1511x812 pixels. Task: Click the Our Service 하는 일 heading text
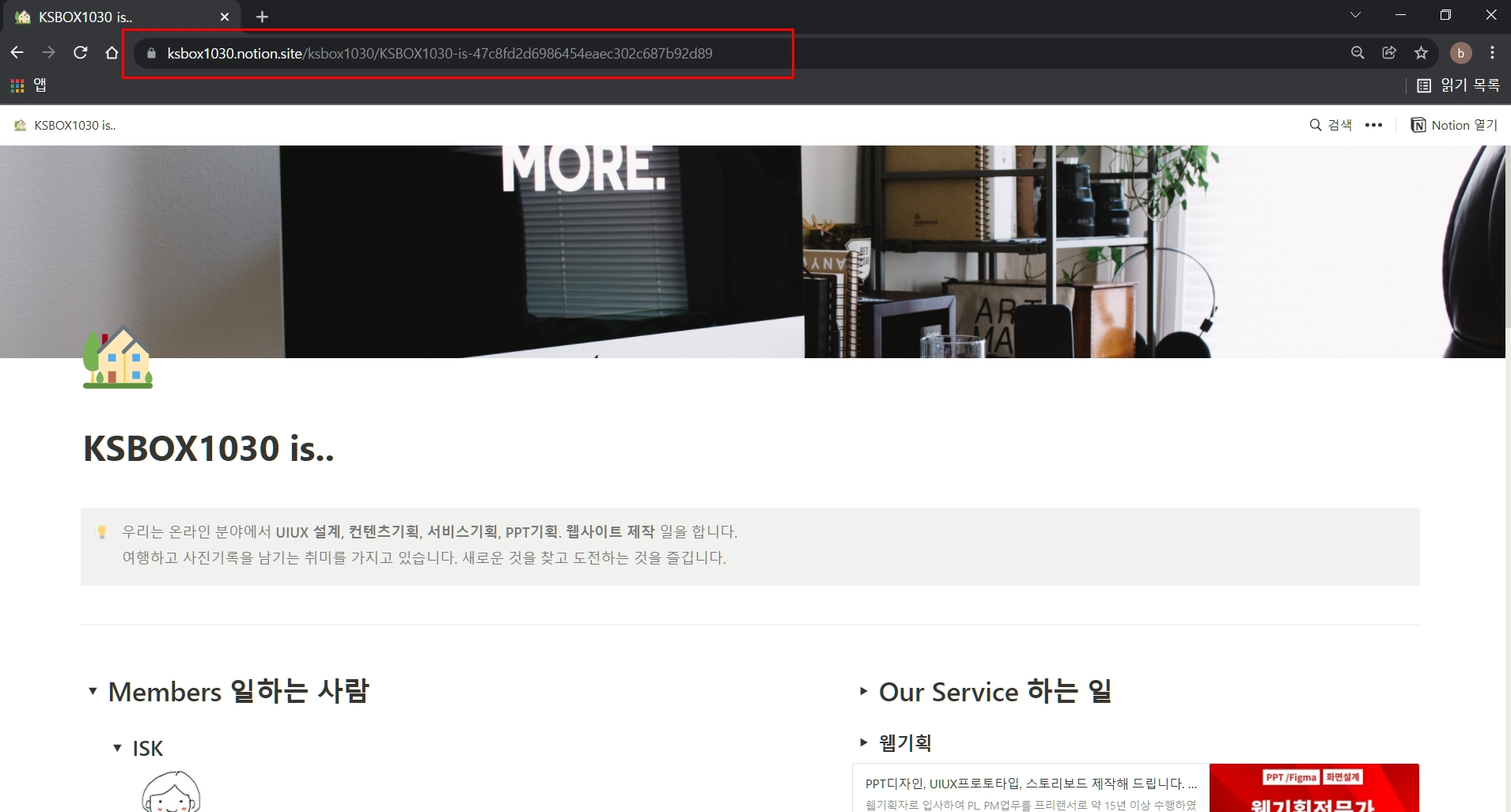click(x=996, y=692)
